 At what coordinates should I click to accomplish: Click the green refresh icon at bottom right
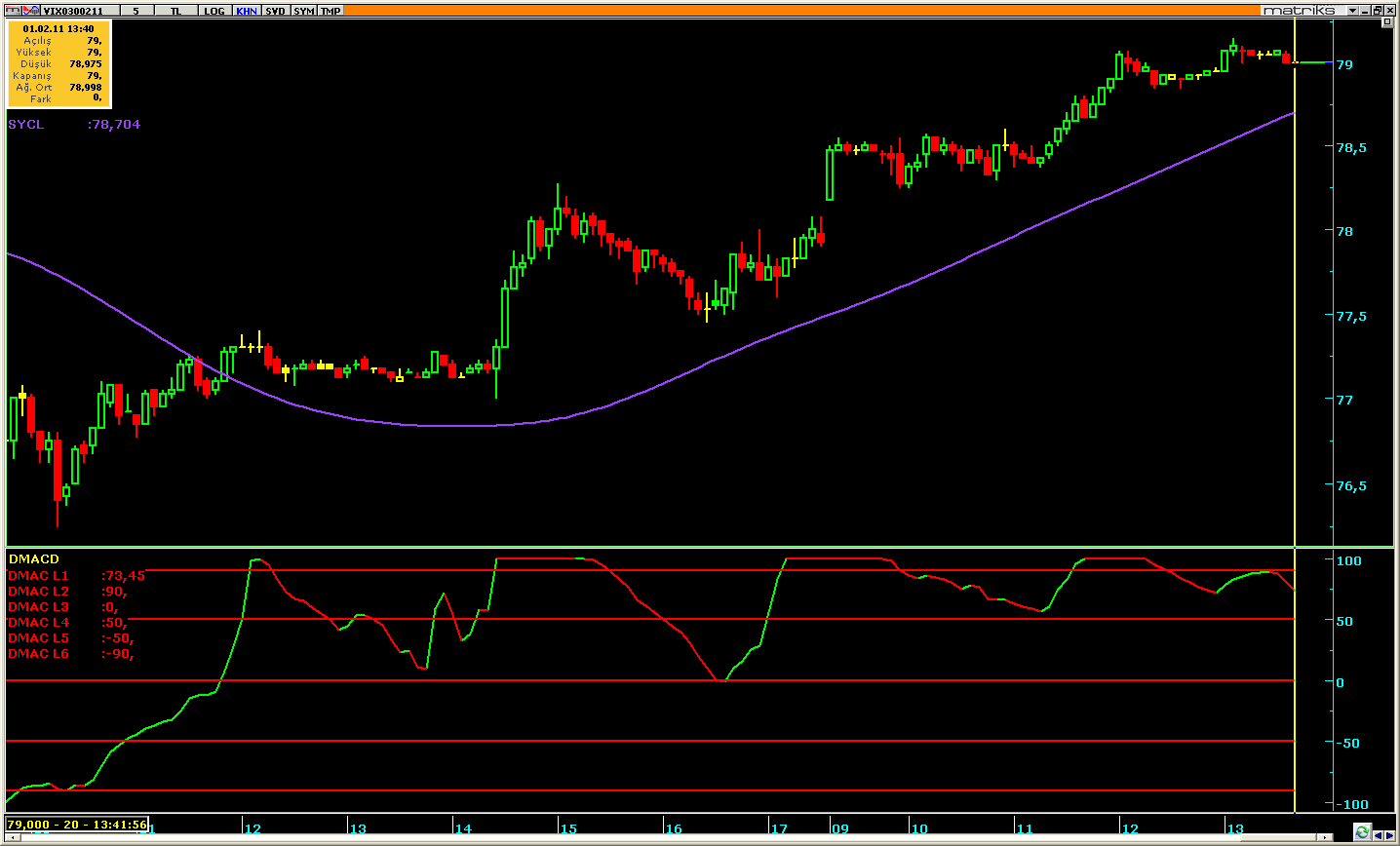point(1361,831)
